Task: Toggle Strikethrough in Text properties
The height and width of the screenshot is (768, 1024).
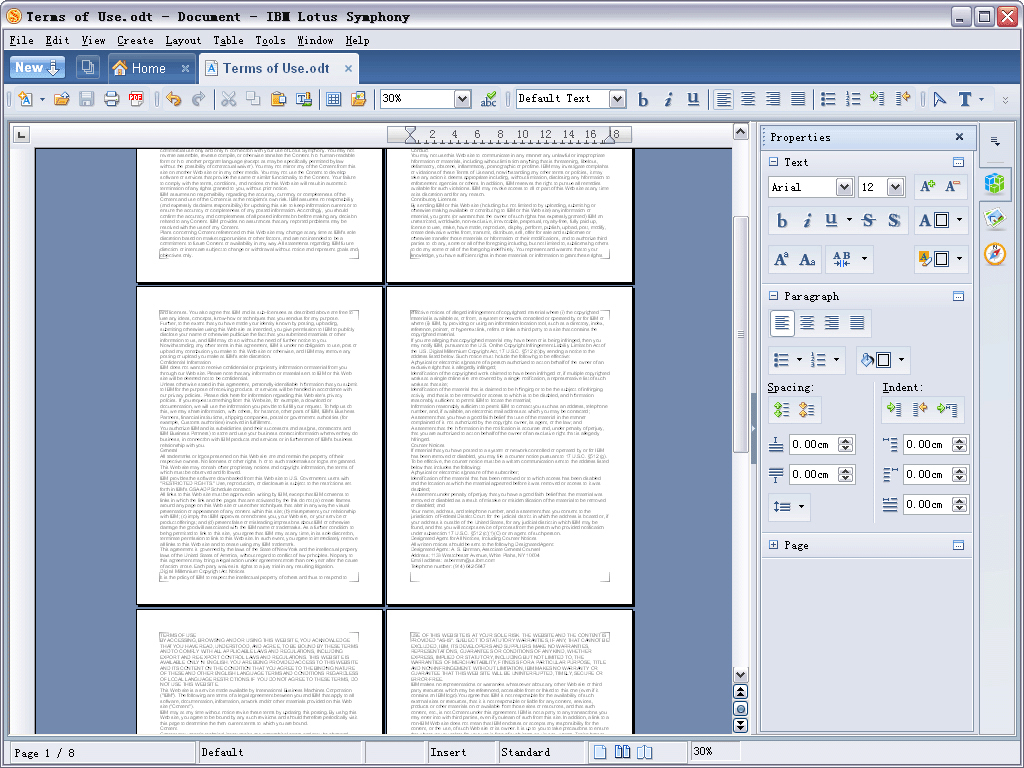Action: coord(867,220)
